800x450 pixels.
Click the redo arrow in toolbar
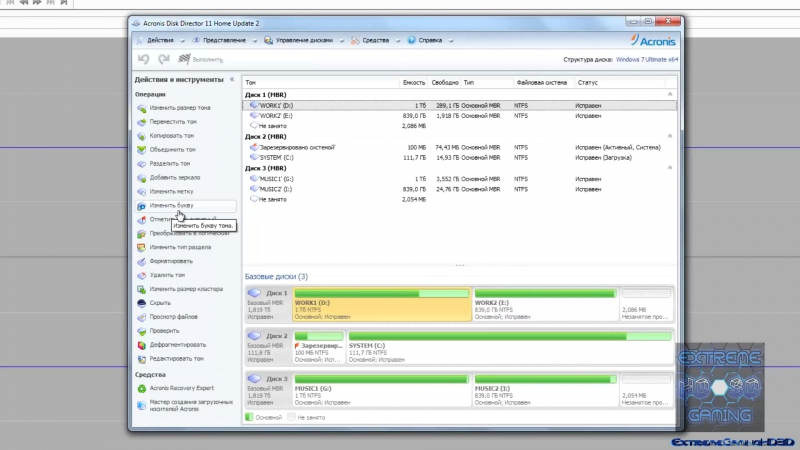coord(163,59)
